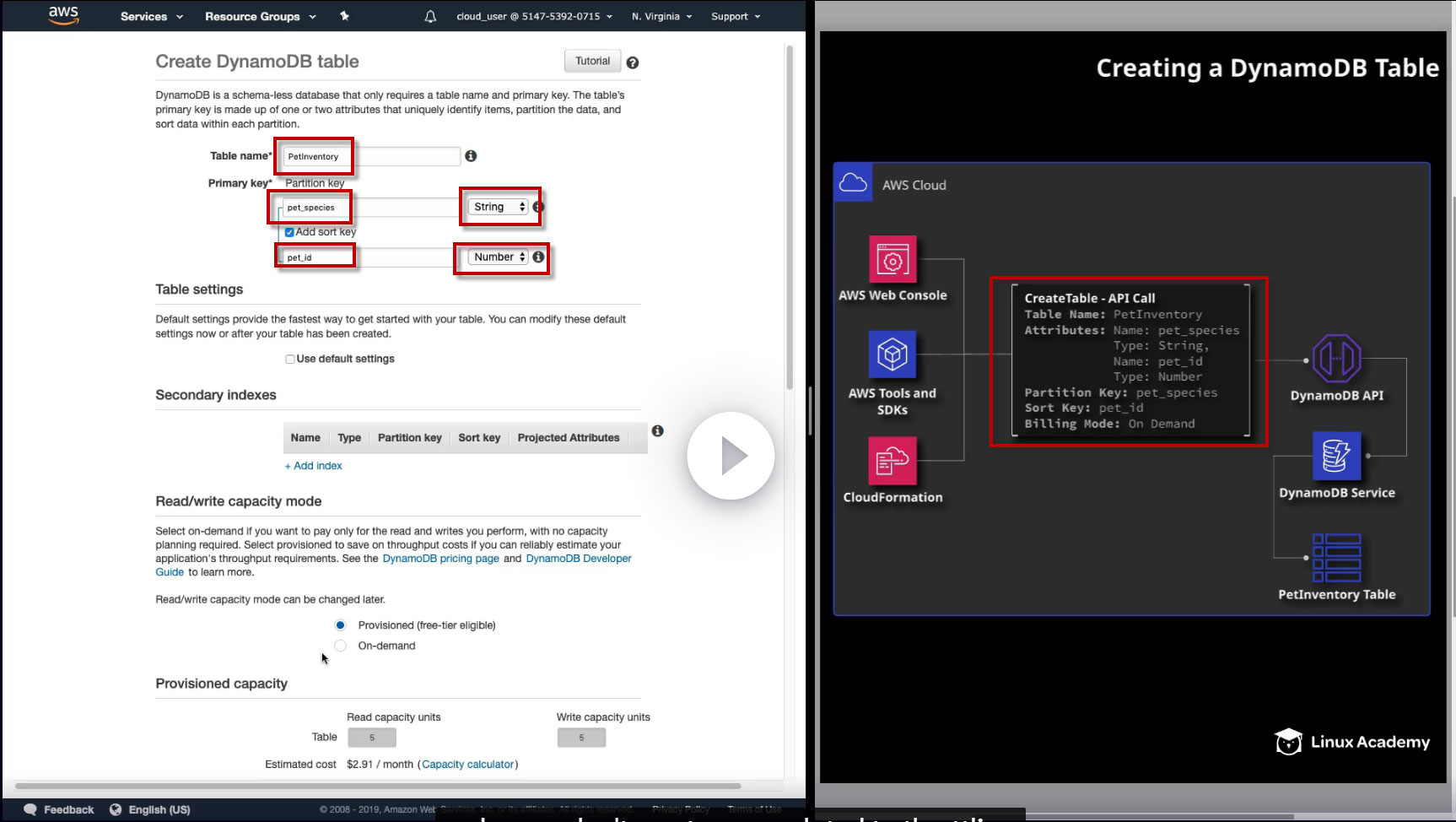1456x822 pixels.
Task: Click info icon beside Number sort key type
Action: [538, 257]
